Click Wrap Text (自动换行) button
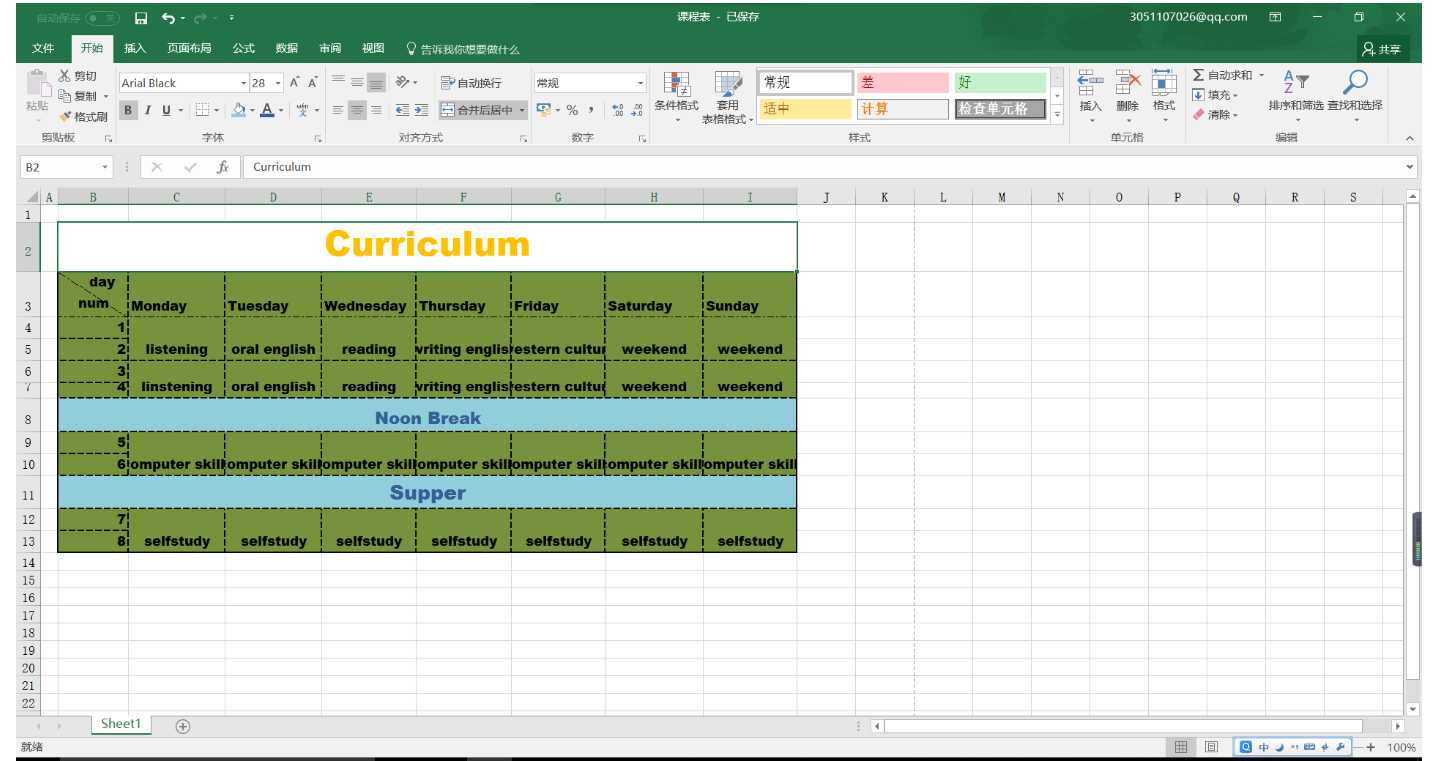This screenshot has width=1432, height=761. [471, 83]
